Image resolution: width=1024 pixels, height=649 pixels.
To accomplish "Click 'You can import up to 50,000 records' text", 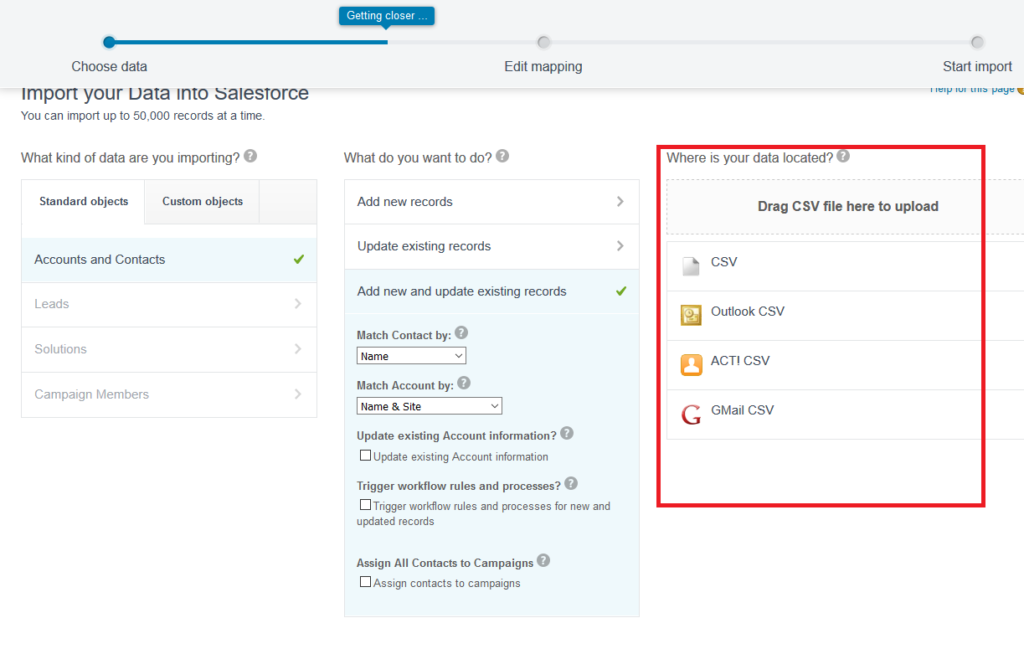I will (x=142, y=116).
